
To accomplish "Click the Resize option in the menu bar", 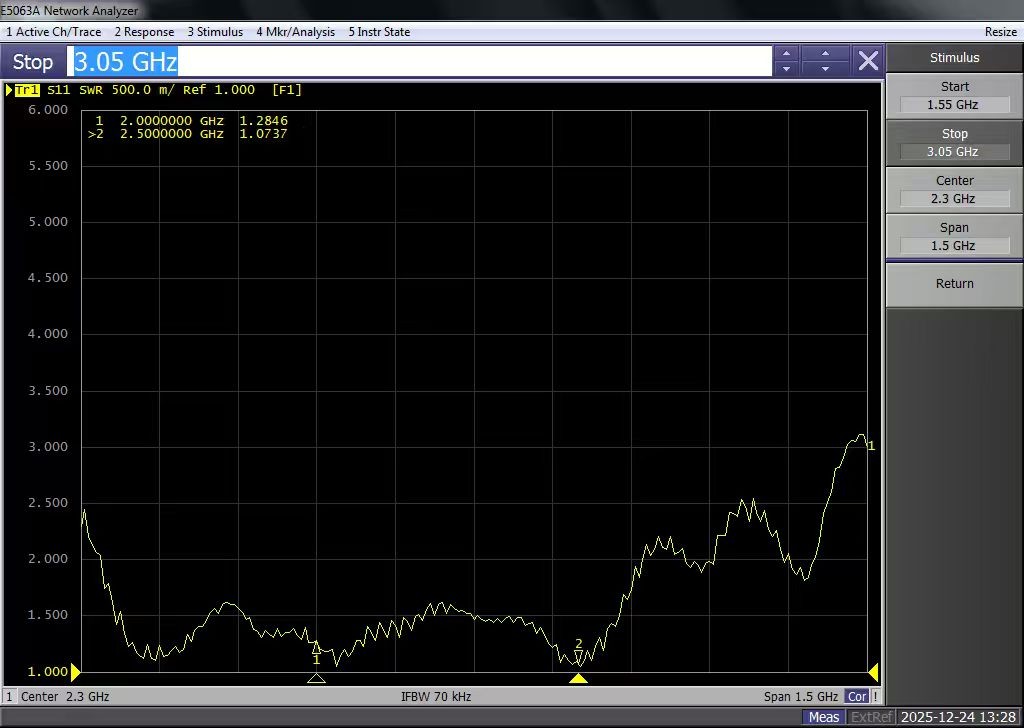I will (1000, 32).
